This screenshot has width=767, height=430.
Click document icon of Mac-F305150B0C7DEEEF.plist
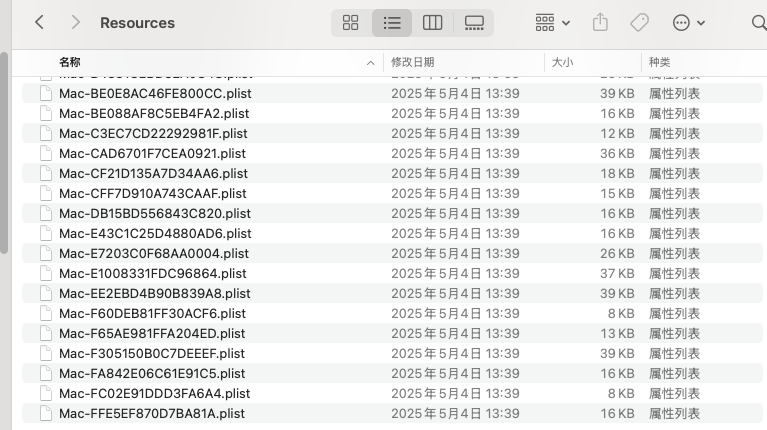pos(46,354)
